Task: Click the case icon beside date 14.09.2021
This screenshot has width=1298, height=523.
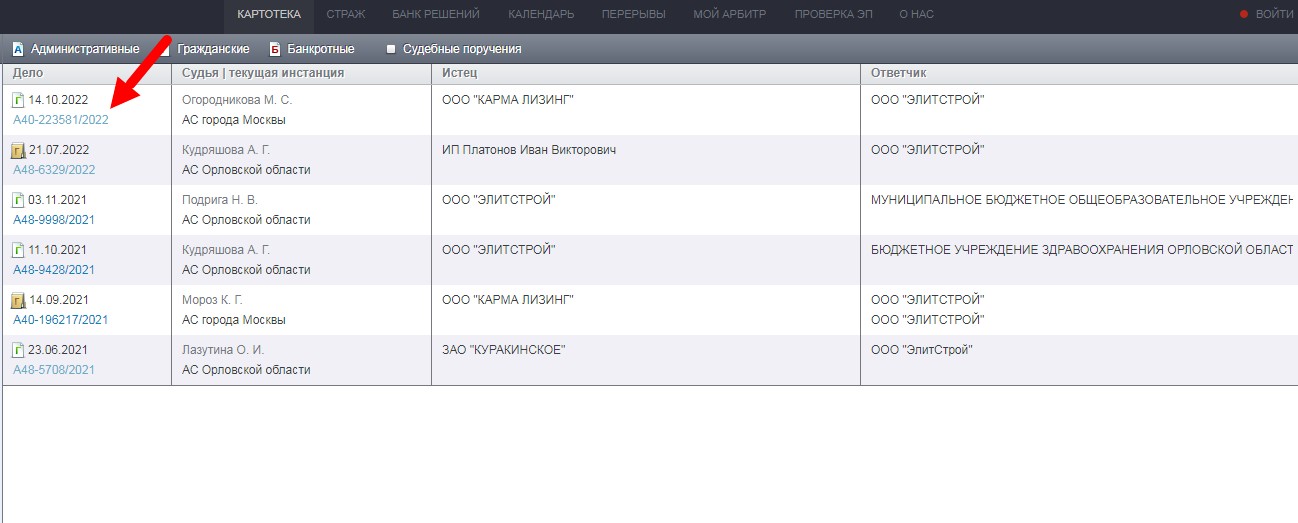Action: 18,300
